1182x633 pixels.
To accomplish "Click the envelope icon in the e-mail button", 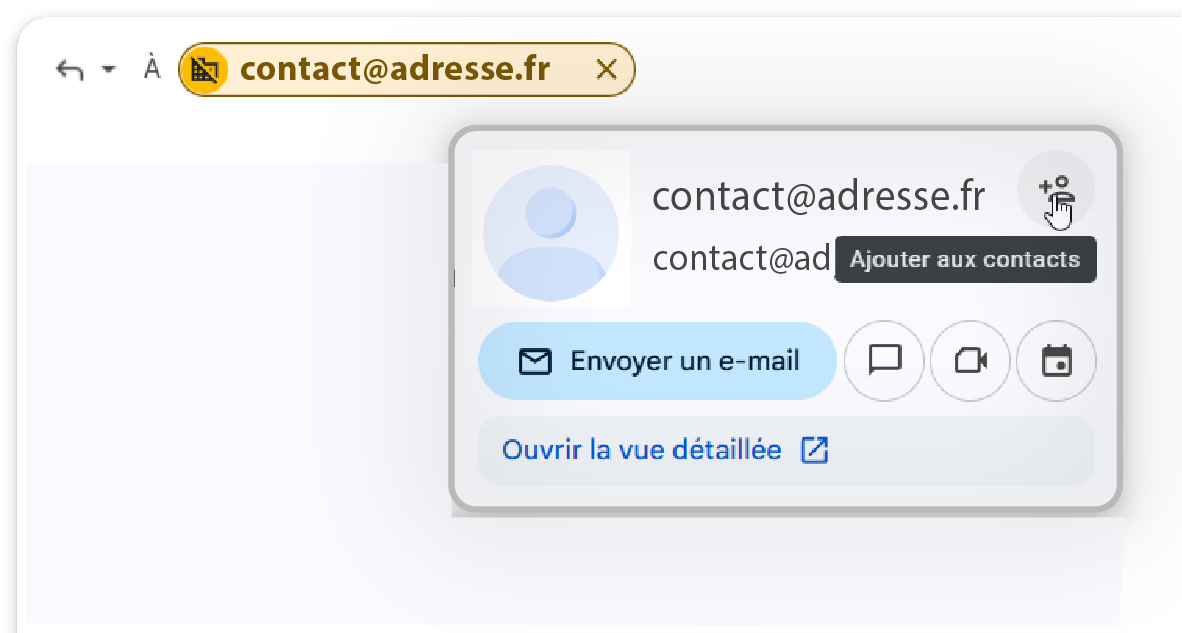I will point(536,361).
